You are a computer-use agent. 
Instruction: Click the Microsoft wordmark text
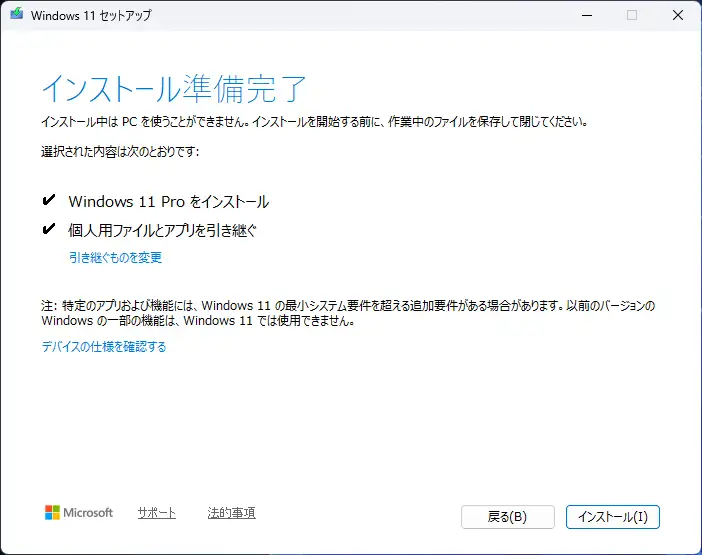click(x=89, y=513)
